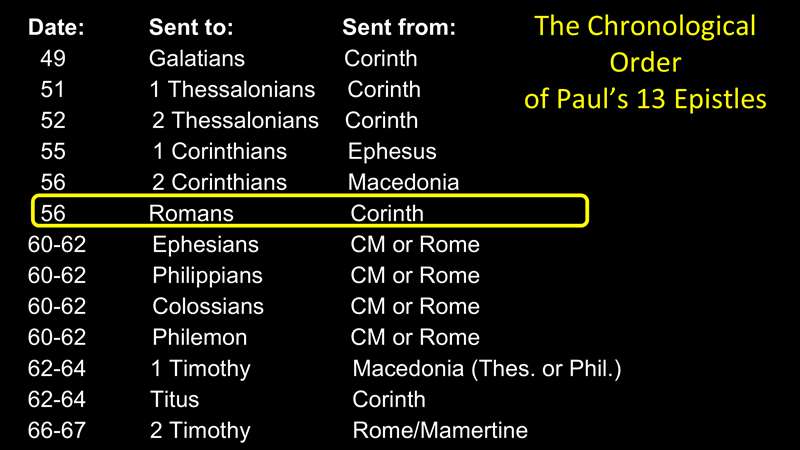Select the '1 Corinthians' entry
This screenshot has height=450, width=800.
(x=219, y=152)
